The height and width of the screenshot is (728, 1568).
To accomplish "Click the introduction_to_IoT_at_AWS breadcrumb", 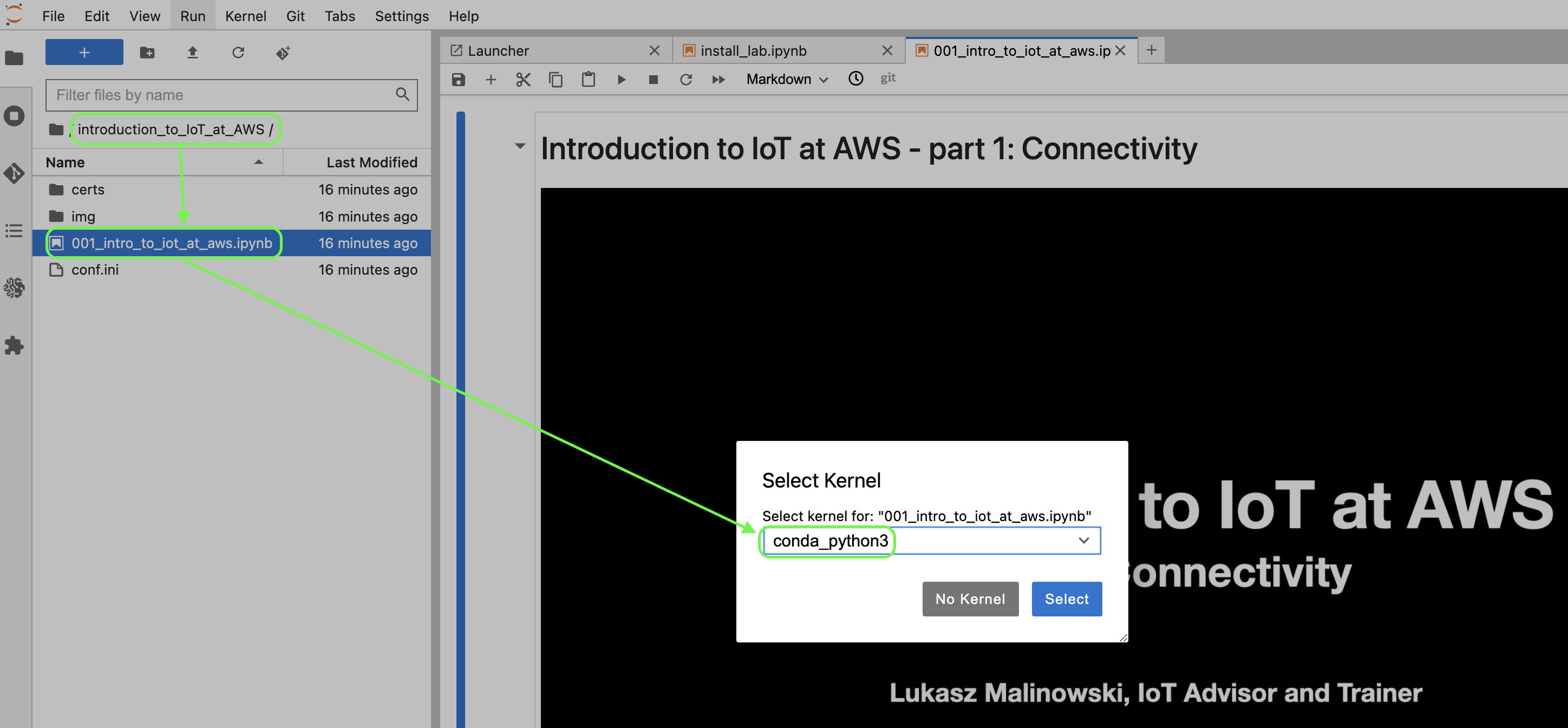I will point(171,129).
